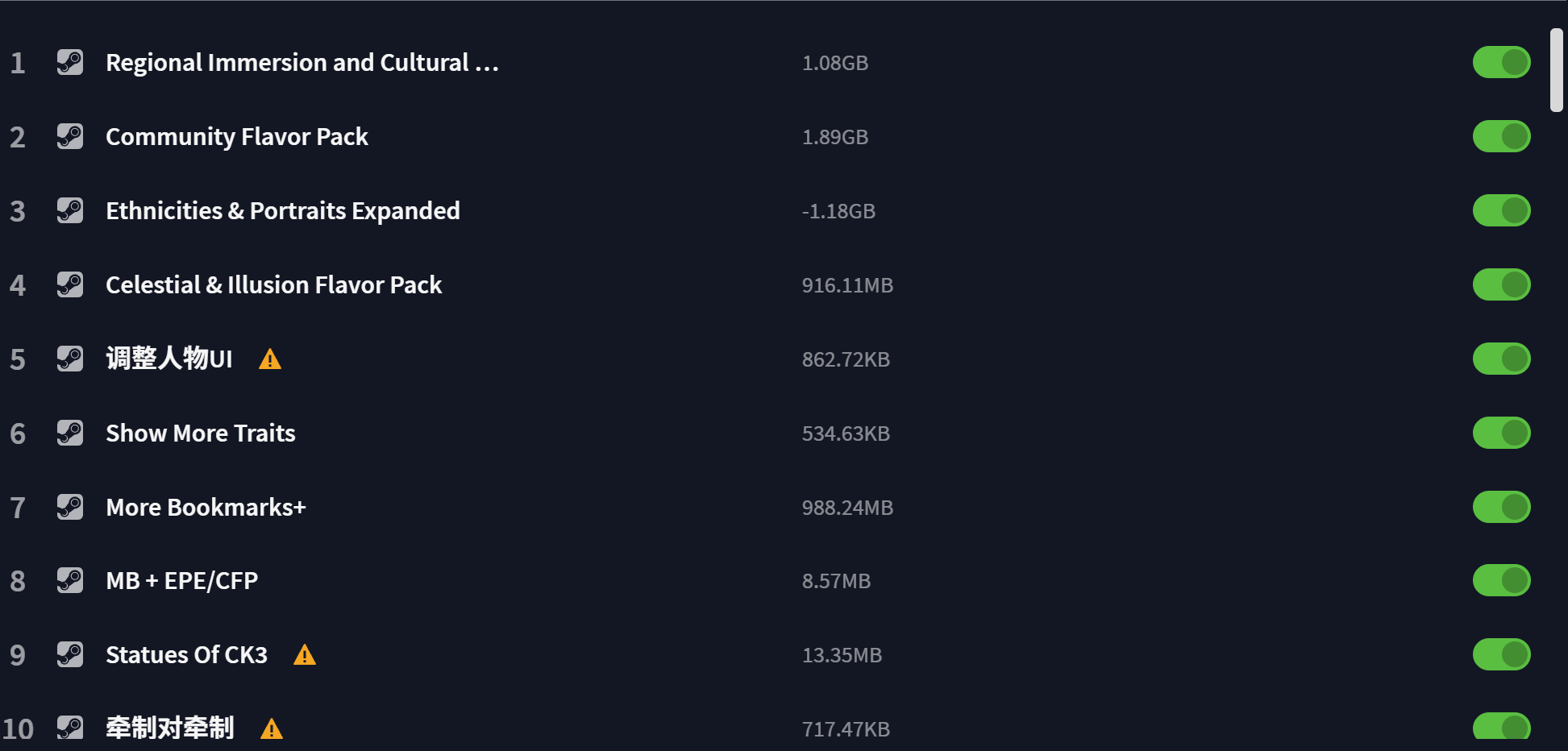Screen dimensions: 1568x751
Task: Select Ethnicities & Portraits Expanded title
Action: pyautogui.click(x=282, y=211)
